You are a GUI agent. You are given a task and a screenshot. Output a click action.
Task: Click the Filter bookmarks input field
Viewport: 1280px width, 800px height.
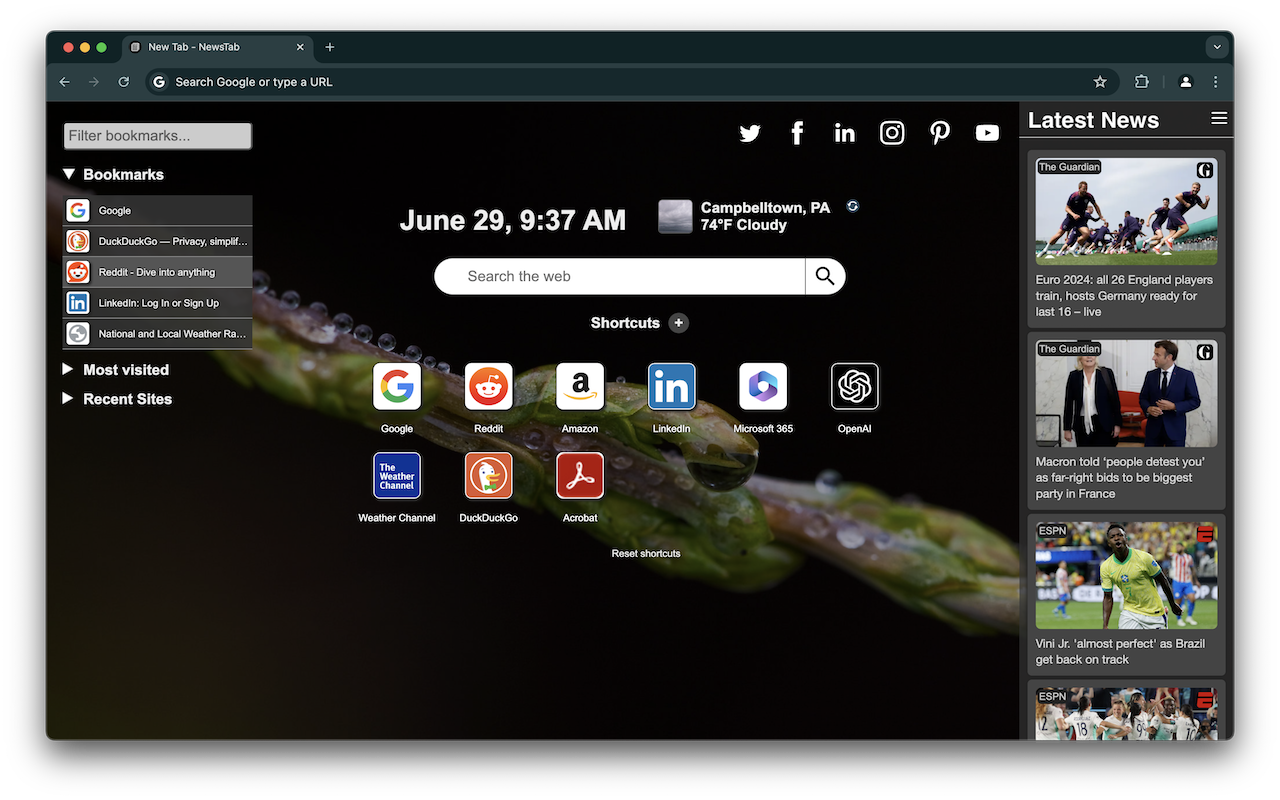157,135
